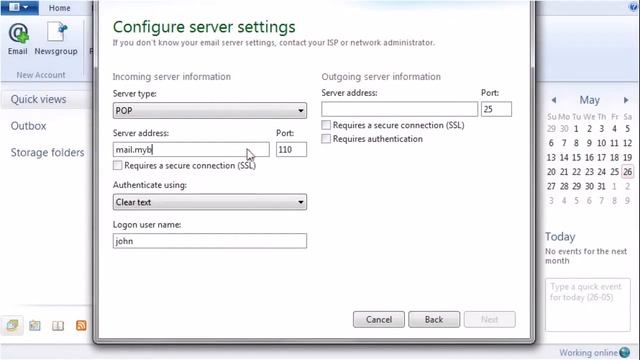Open the Mail view icon in bottom bar
Screen dimensions: 640x360
(12, 325)
